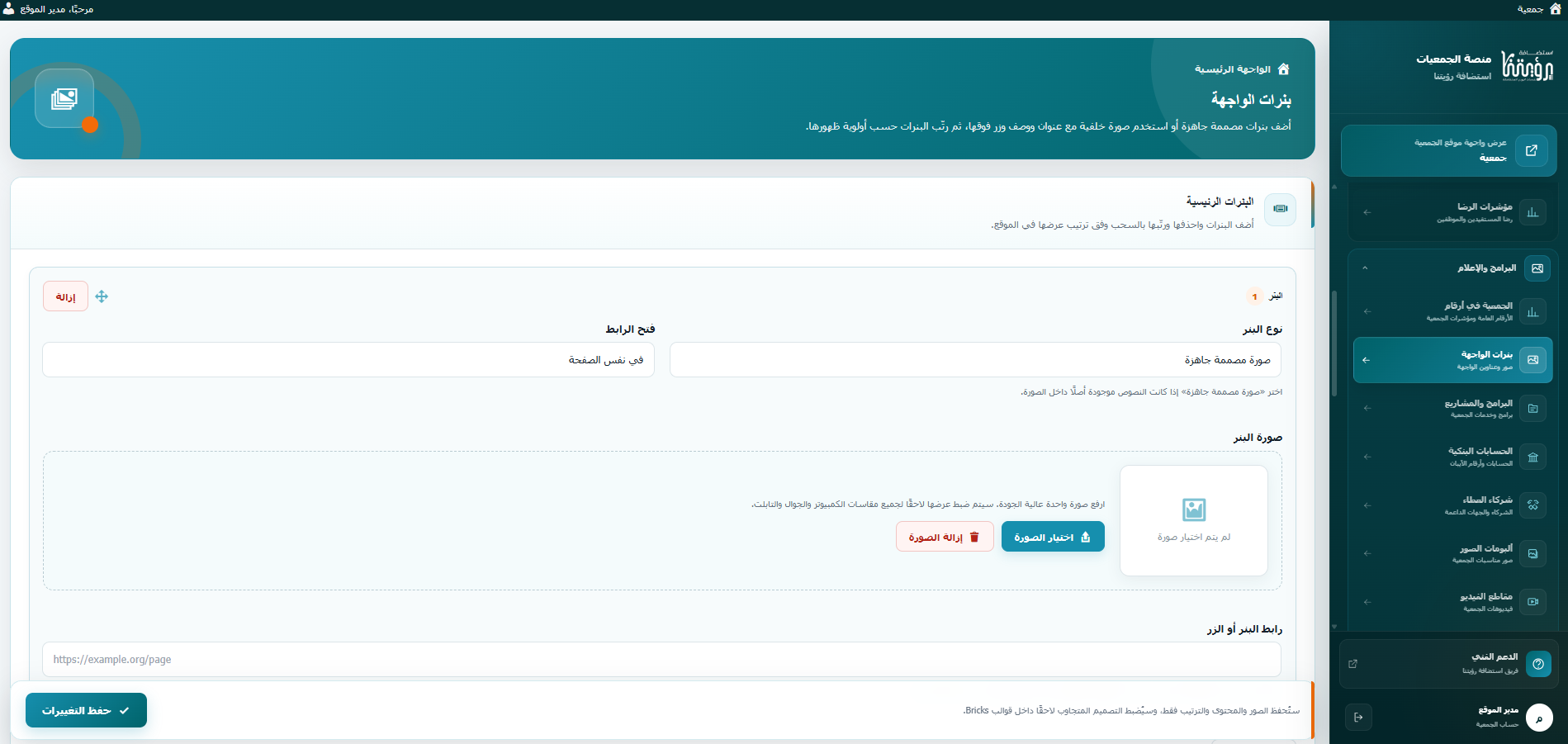Click the البرامج والمشاريع folder icon
Image resolution: width=1568 pixels, height=744 pixels.
(1532, 408)
